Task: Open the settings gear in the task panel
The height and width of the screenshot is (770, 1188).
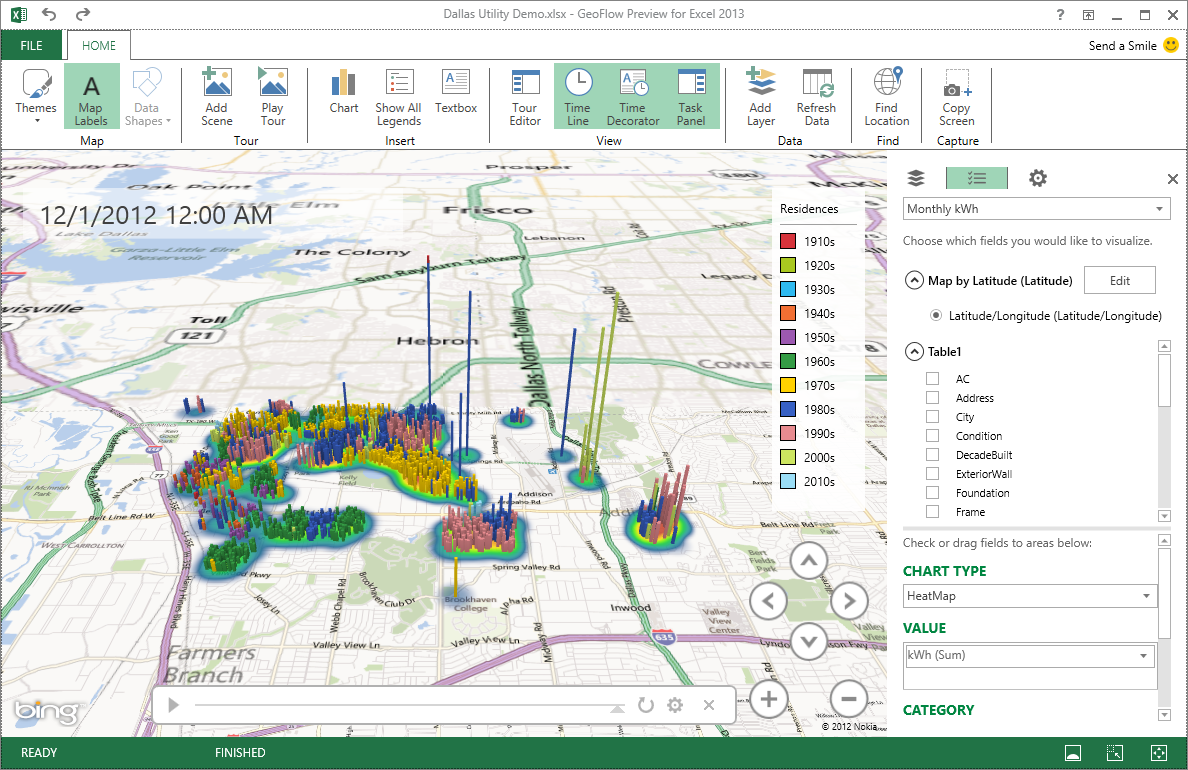Action: tap(1037, 177)
